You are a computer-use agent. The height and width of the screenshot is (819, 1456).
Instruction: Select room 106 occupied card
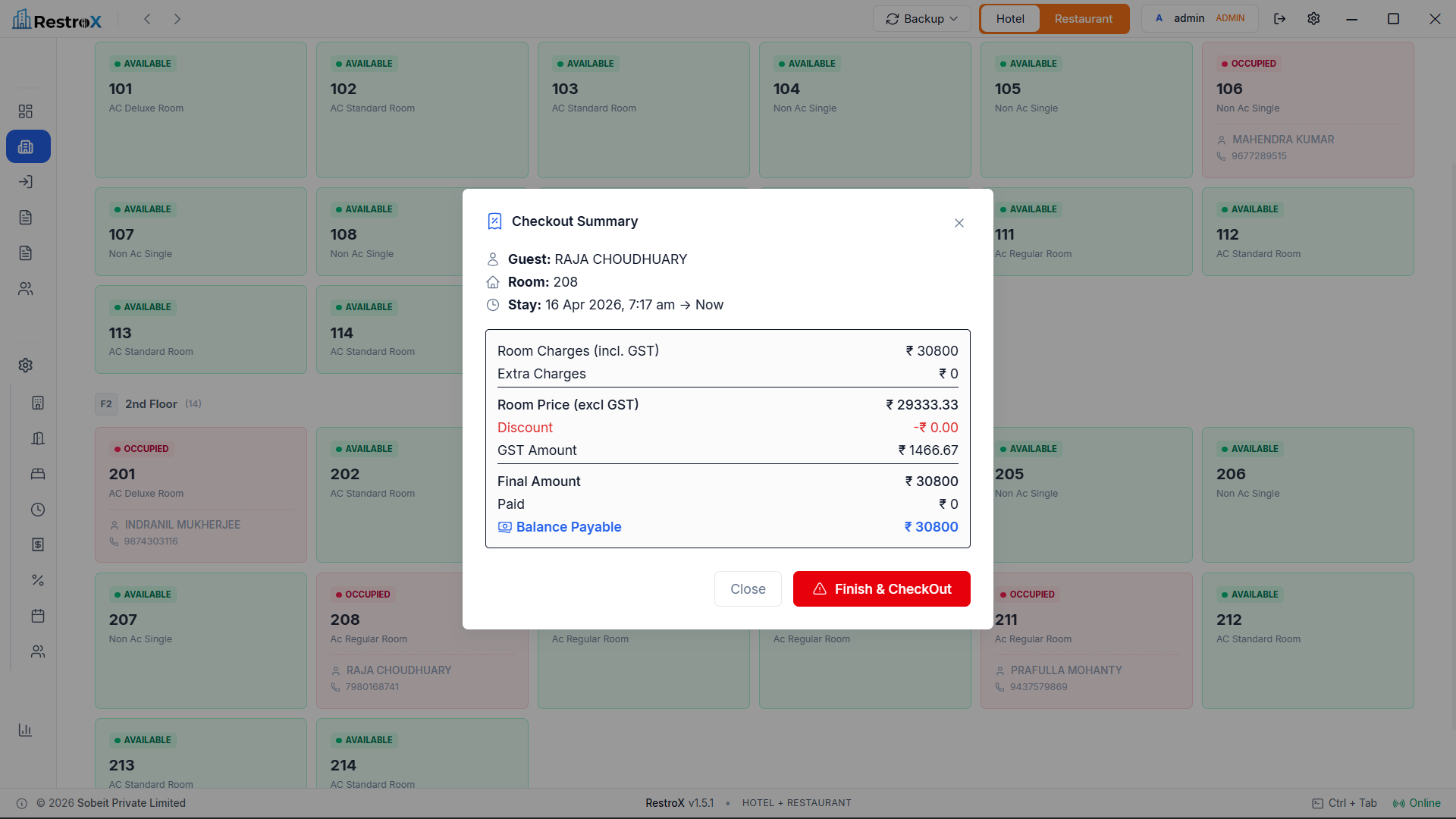click(x=1308, y=110)
